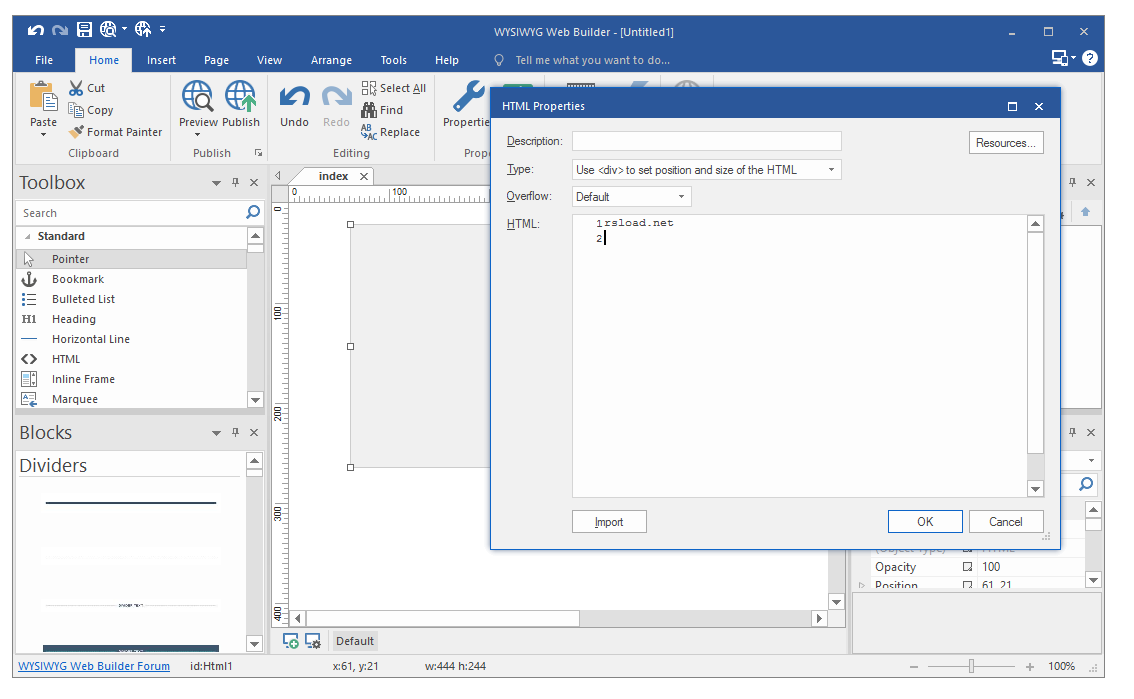This screenshot has height=699, width=1134.
Task: Expand the Position property row
Action: pos(861,585)
